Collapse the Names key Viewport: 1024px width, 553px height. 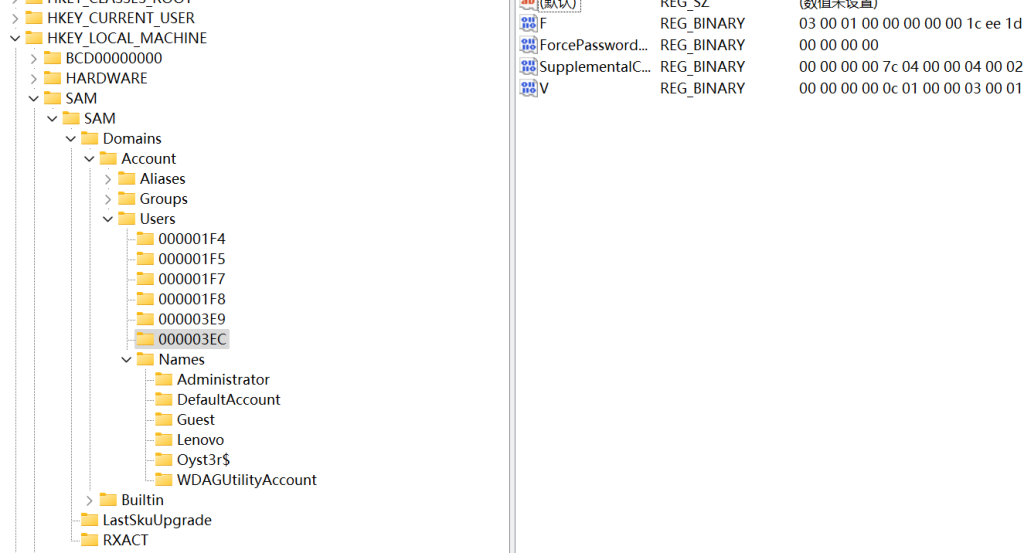(126, 360)
